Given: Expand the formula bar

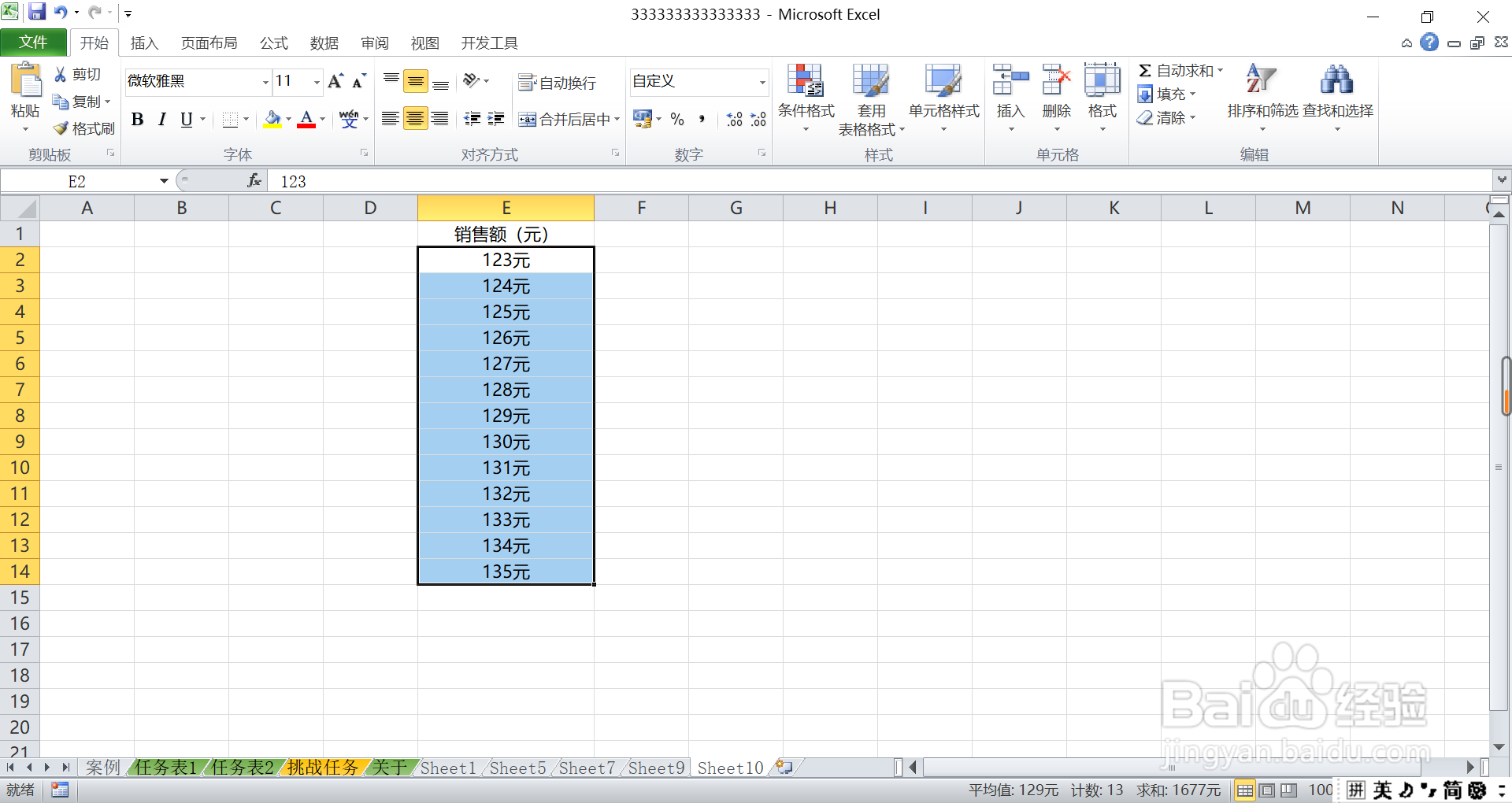Looking at the screenshot, I should click(1502, 180).
